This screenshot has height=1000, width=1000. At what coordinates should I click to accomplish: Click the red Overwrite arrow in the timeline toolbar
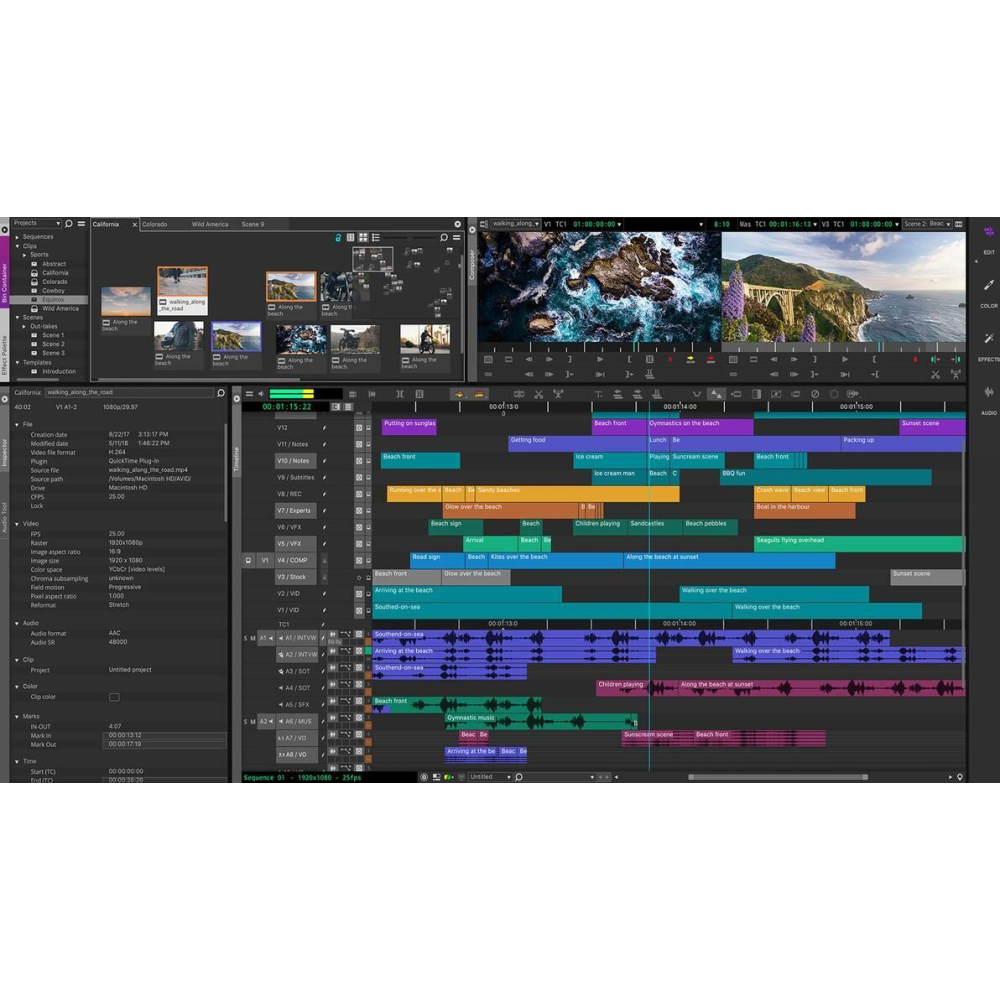(478, 395)
